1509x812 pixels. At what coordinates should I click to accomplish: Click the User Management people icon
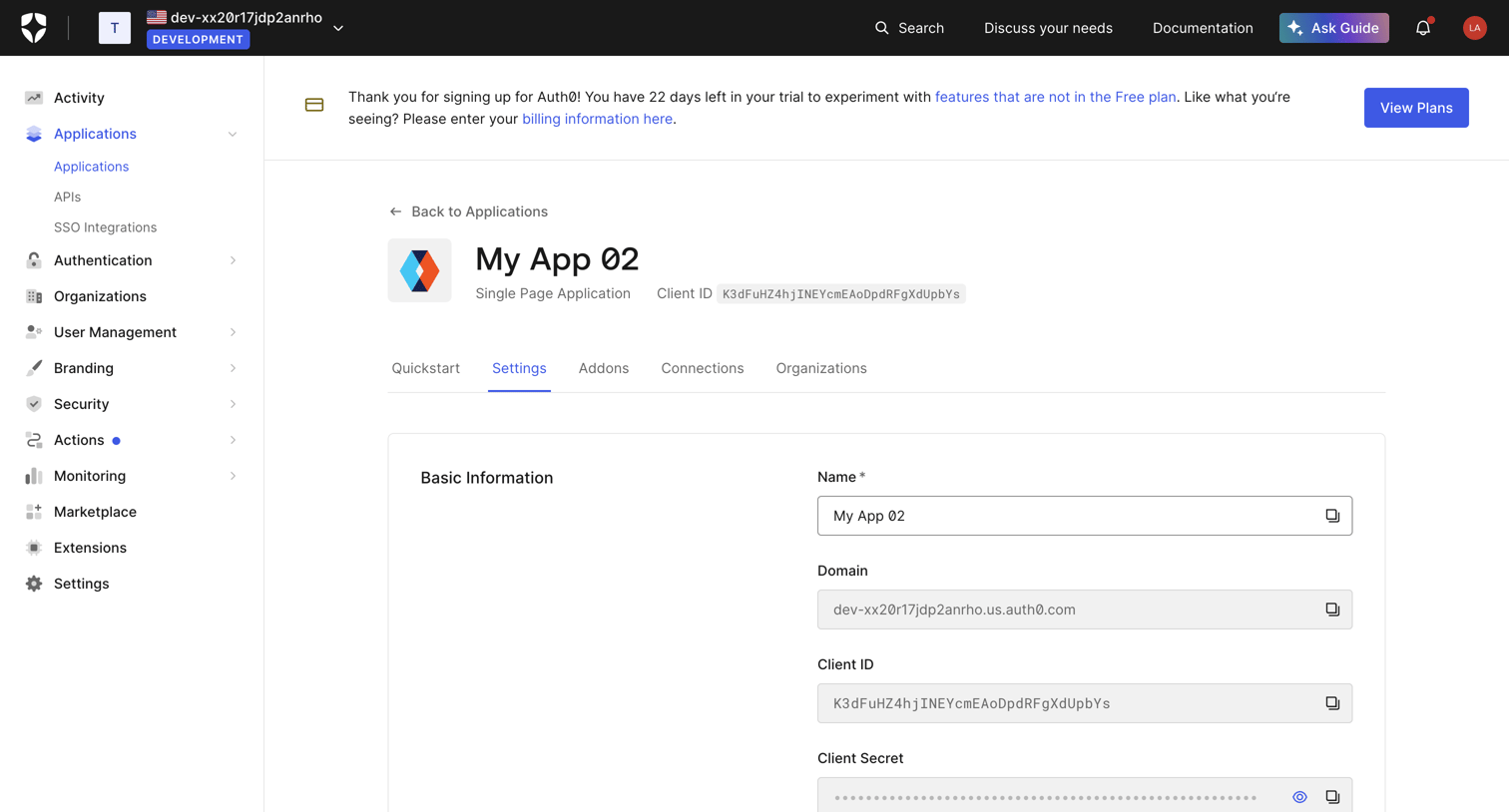[34, 332]
